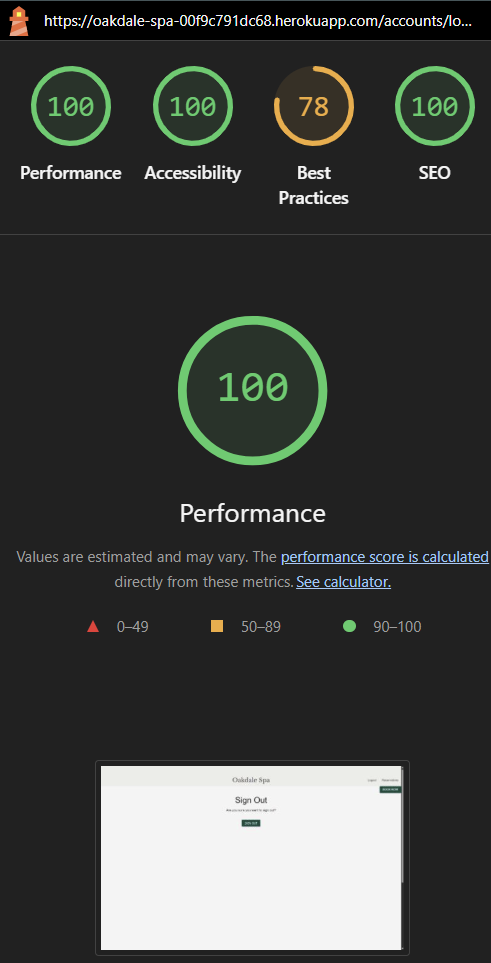Click the red triangle 0–49 legend icon

pos(93,627)
